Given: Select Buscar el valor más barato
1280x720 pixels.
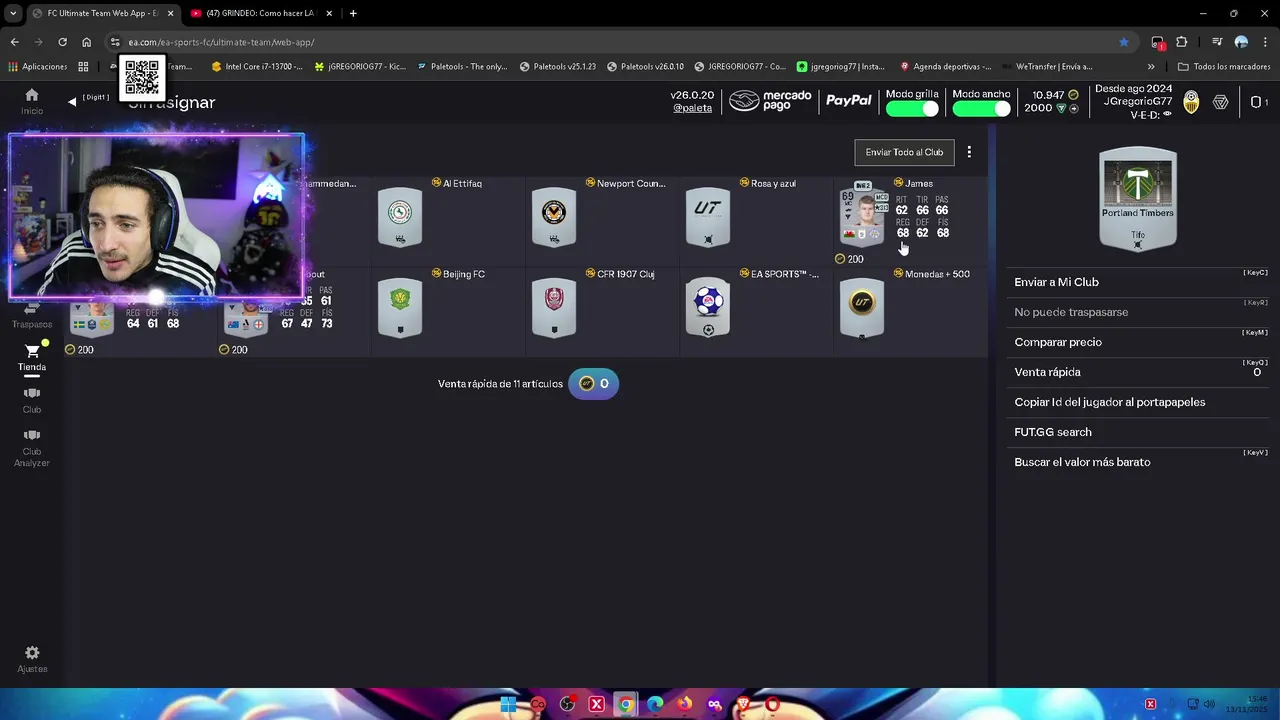Looking at the screenshot, I should point(1138,462).
